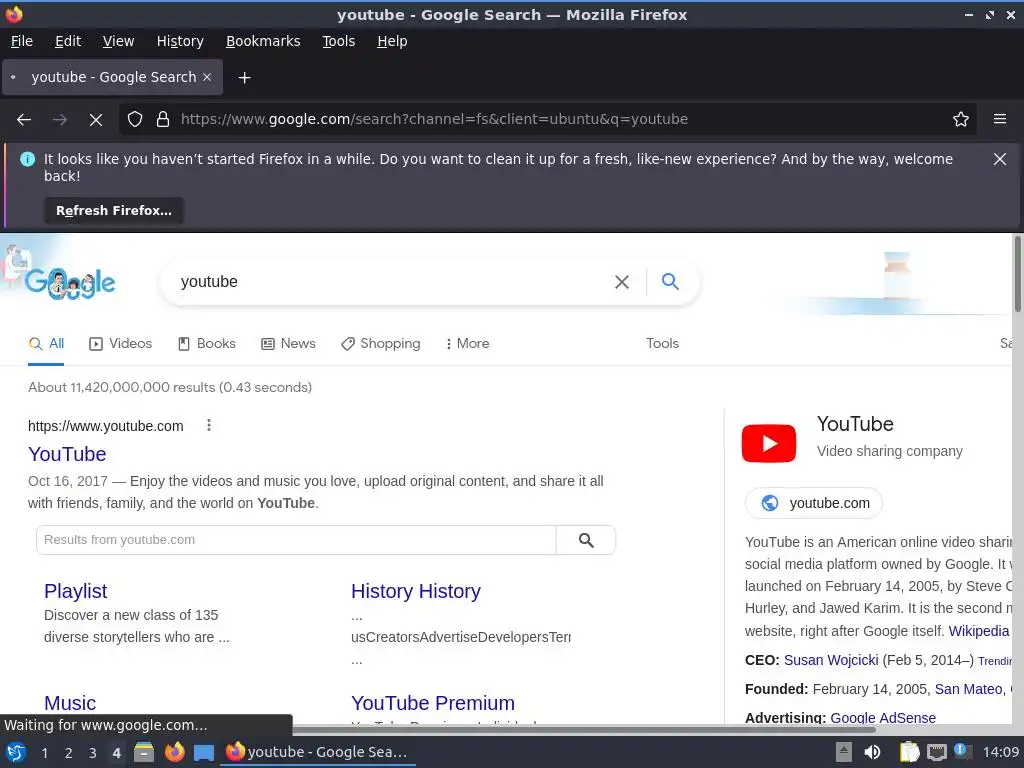1024x768 pixels.
Task: Open the Edit menu
Action: (68, 41)
